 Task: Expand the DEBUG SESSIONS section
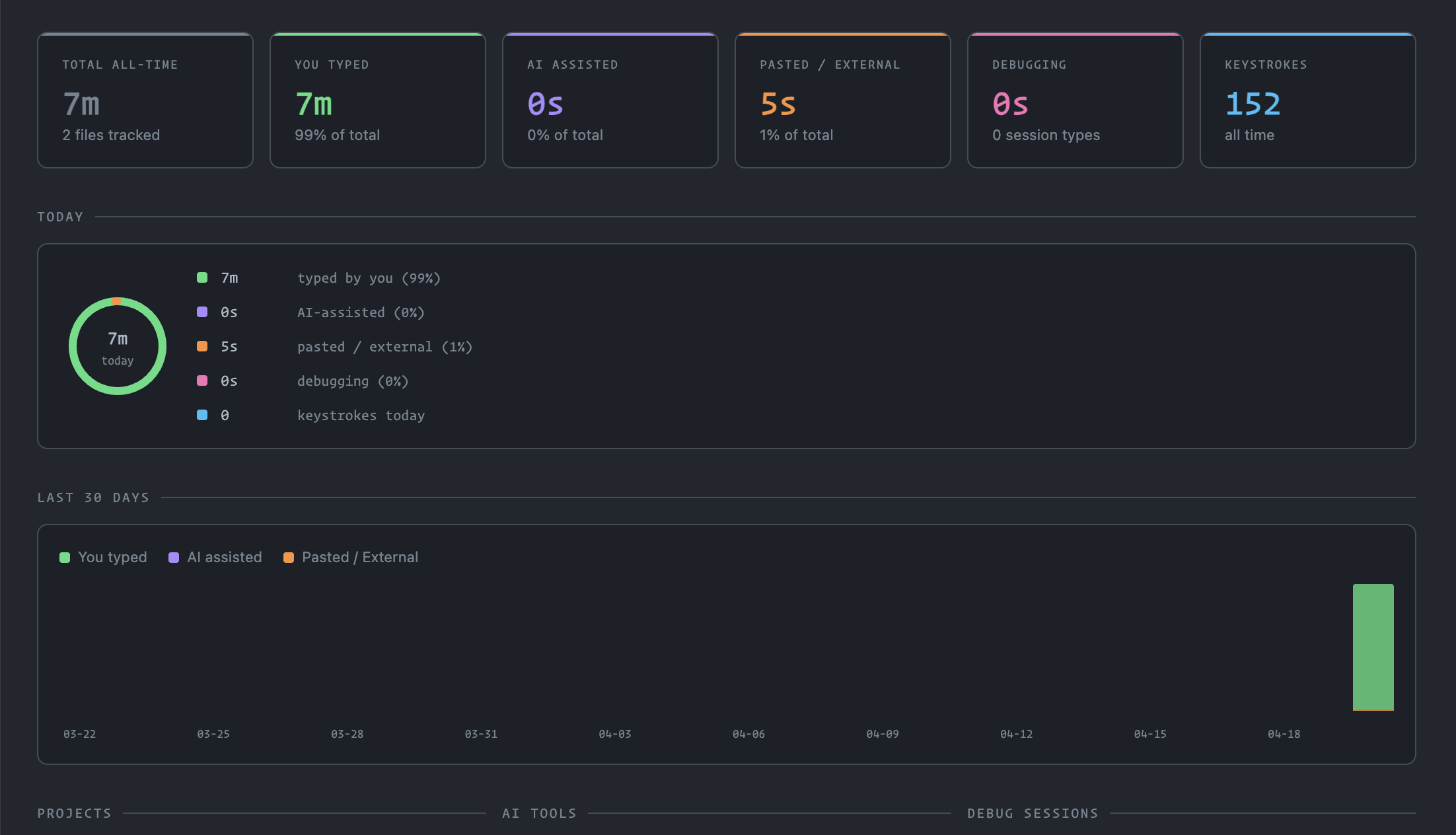tap(1033, 813)
